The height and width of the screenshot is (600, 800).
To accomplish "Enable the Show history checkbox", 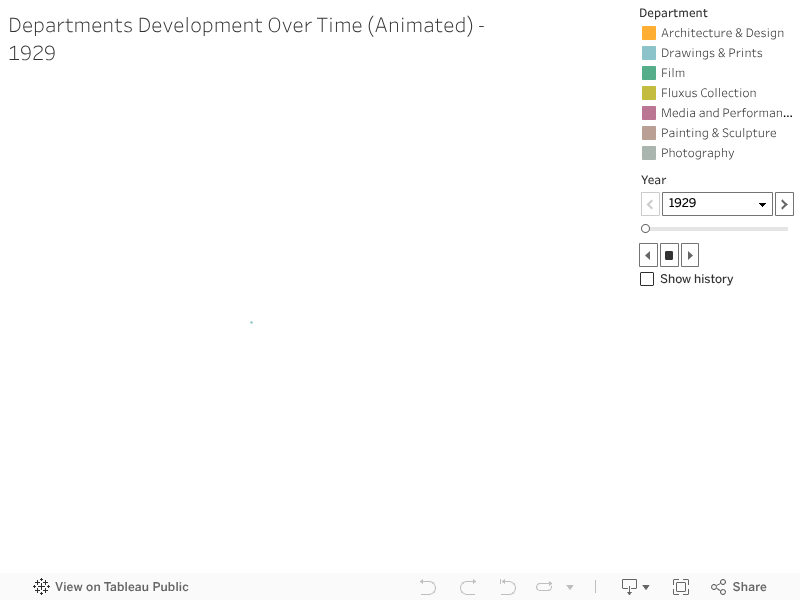I will coord(647,279).
